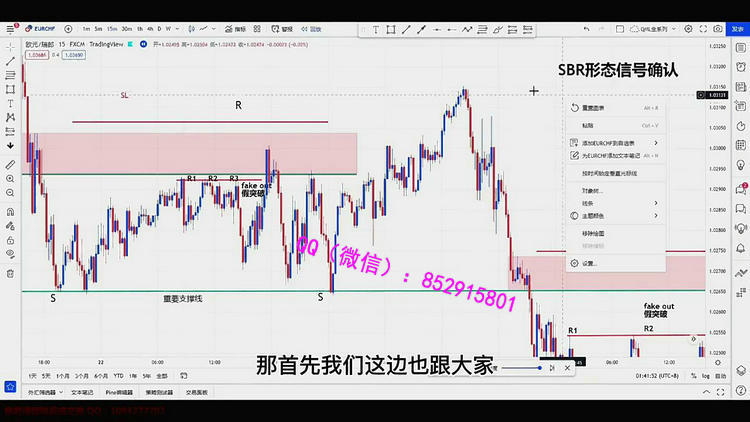Choose 重置图表 from the context menu
The image size is (750, 422).
594,108
